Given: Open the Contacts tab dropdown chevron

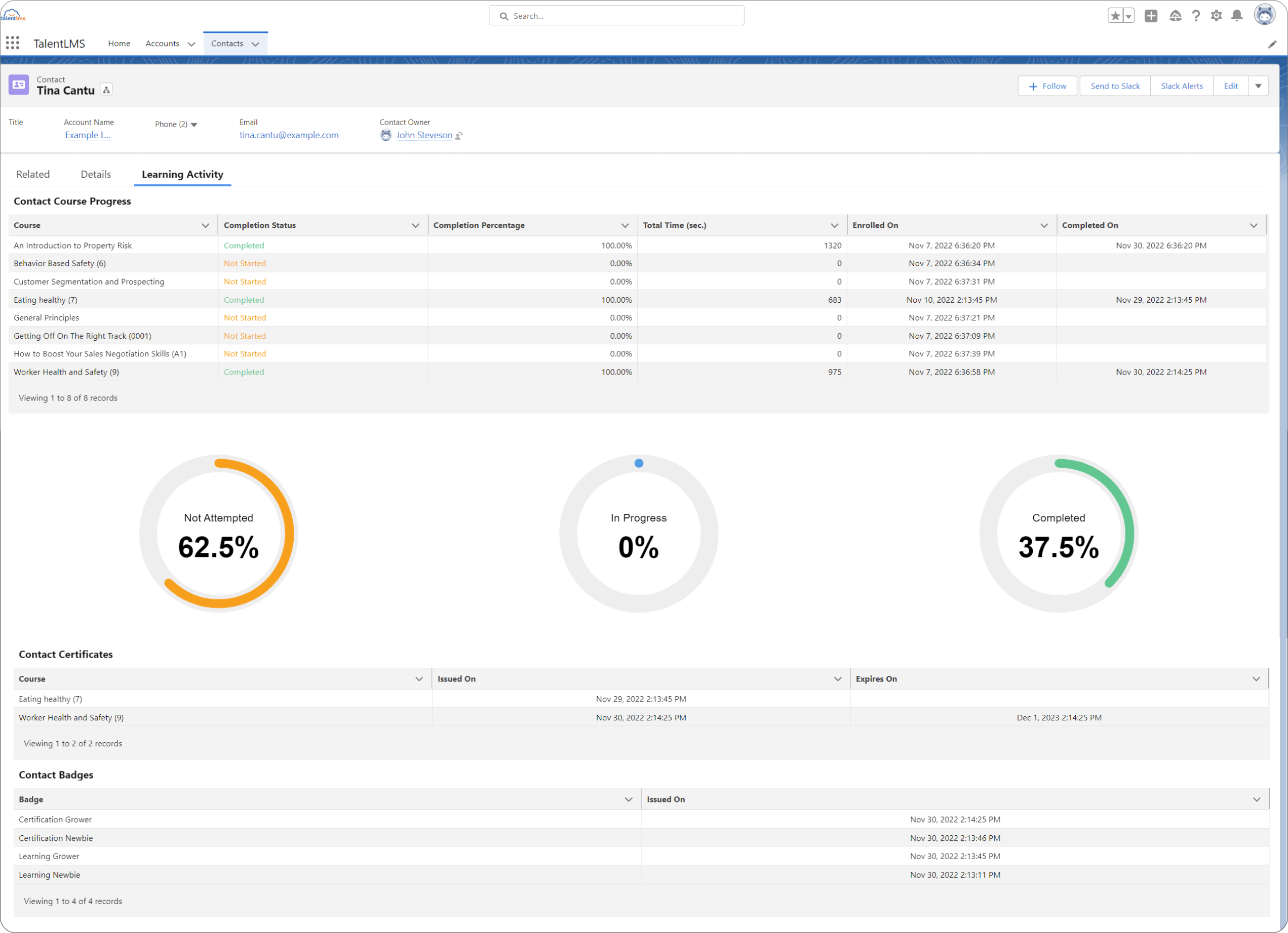Looking at the screenshot, I should (x=256, y=44).
